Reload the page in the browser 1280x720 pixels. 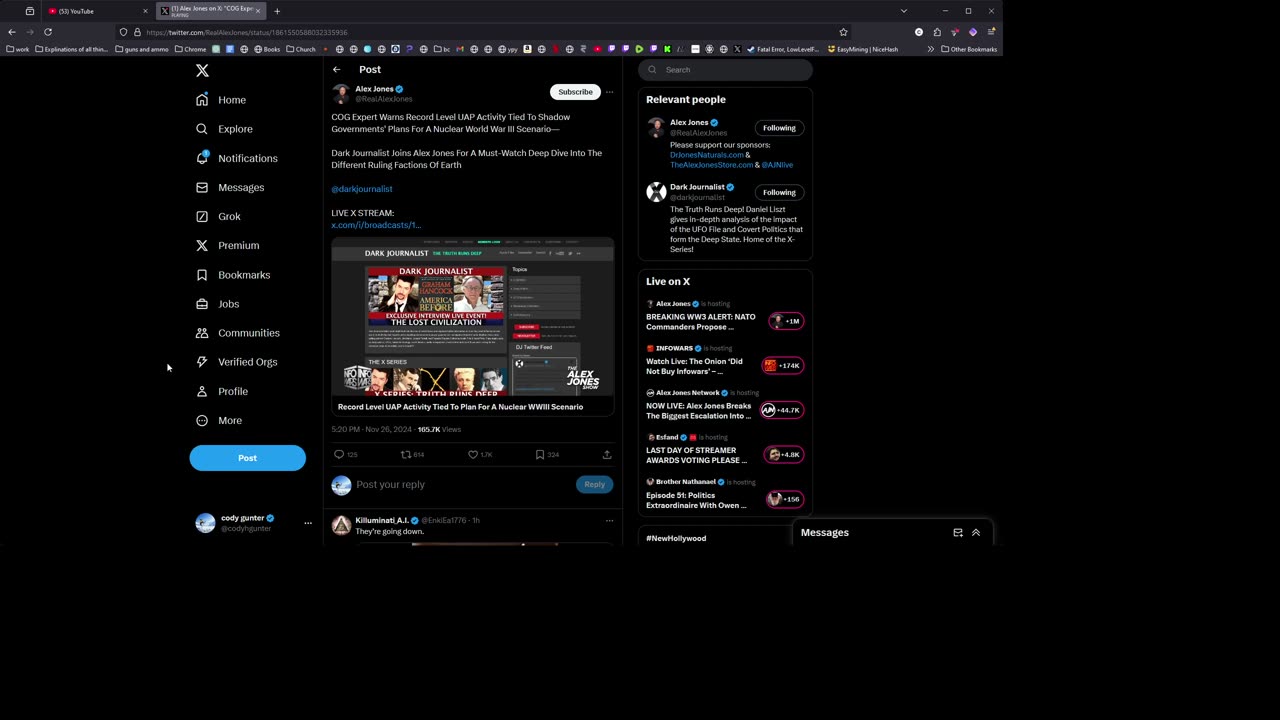tap(47, 32)
